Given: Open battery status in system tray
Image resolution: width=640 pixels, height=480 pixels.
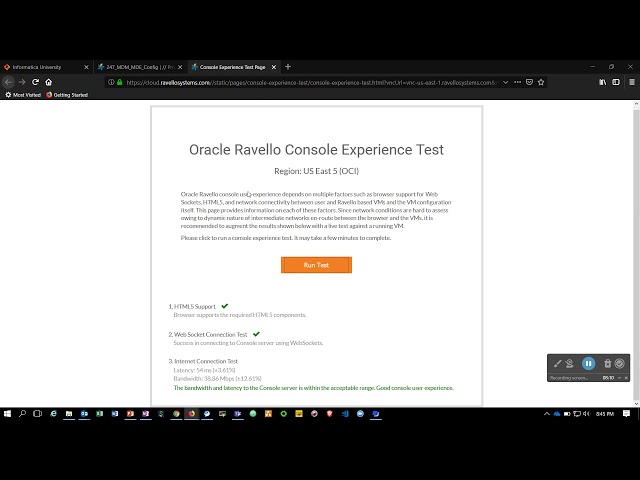Looking at the screenshot, I should pos(567,413).
